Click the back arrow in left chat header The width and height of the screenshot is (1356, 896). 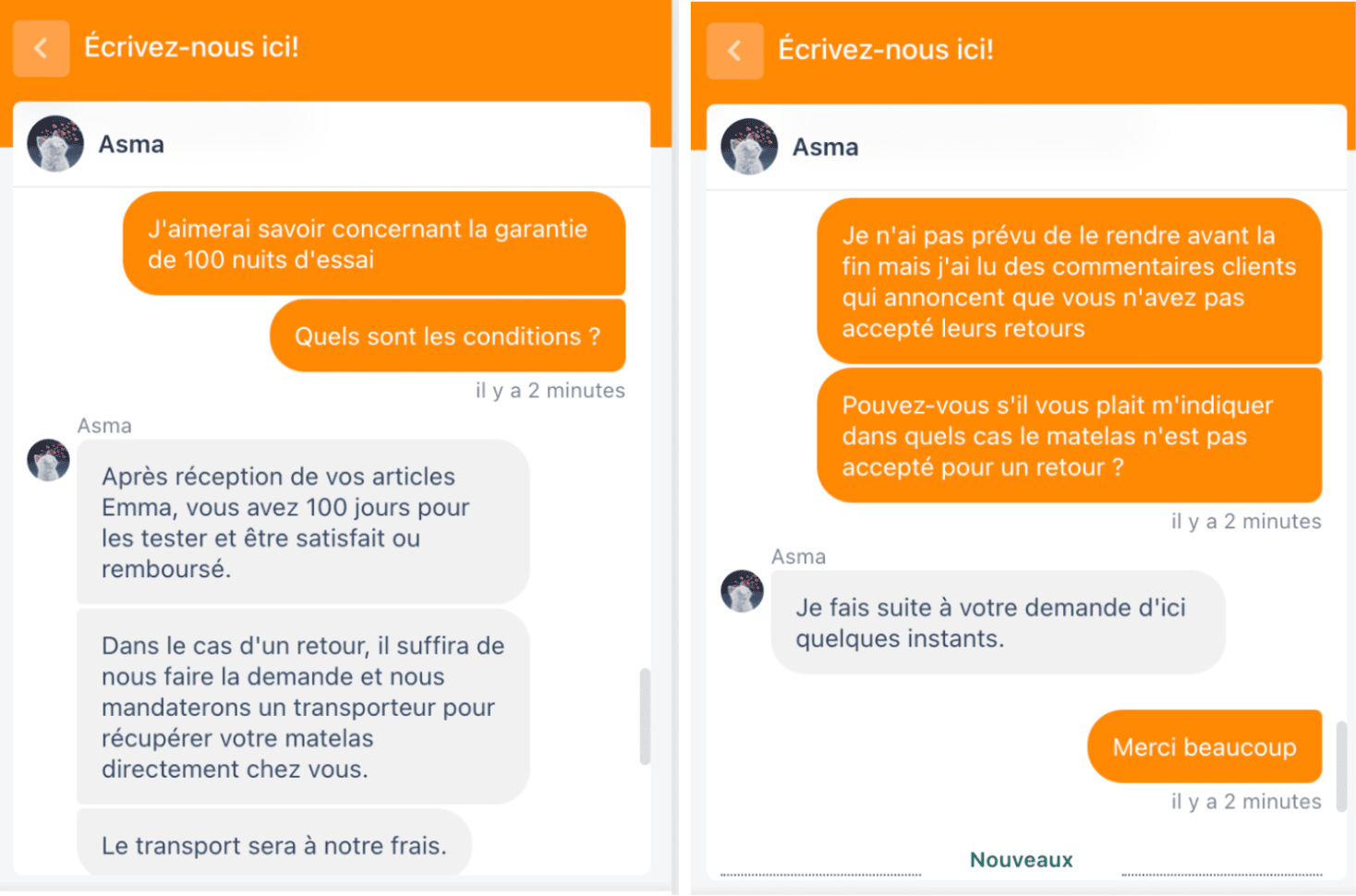pos(41,48)
